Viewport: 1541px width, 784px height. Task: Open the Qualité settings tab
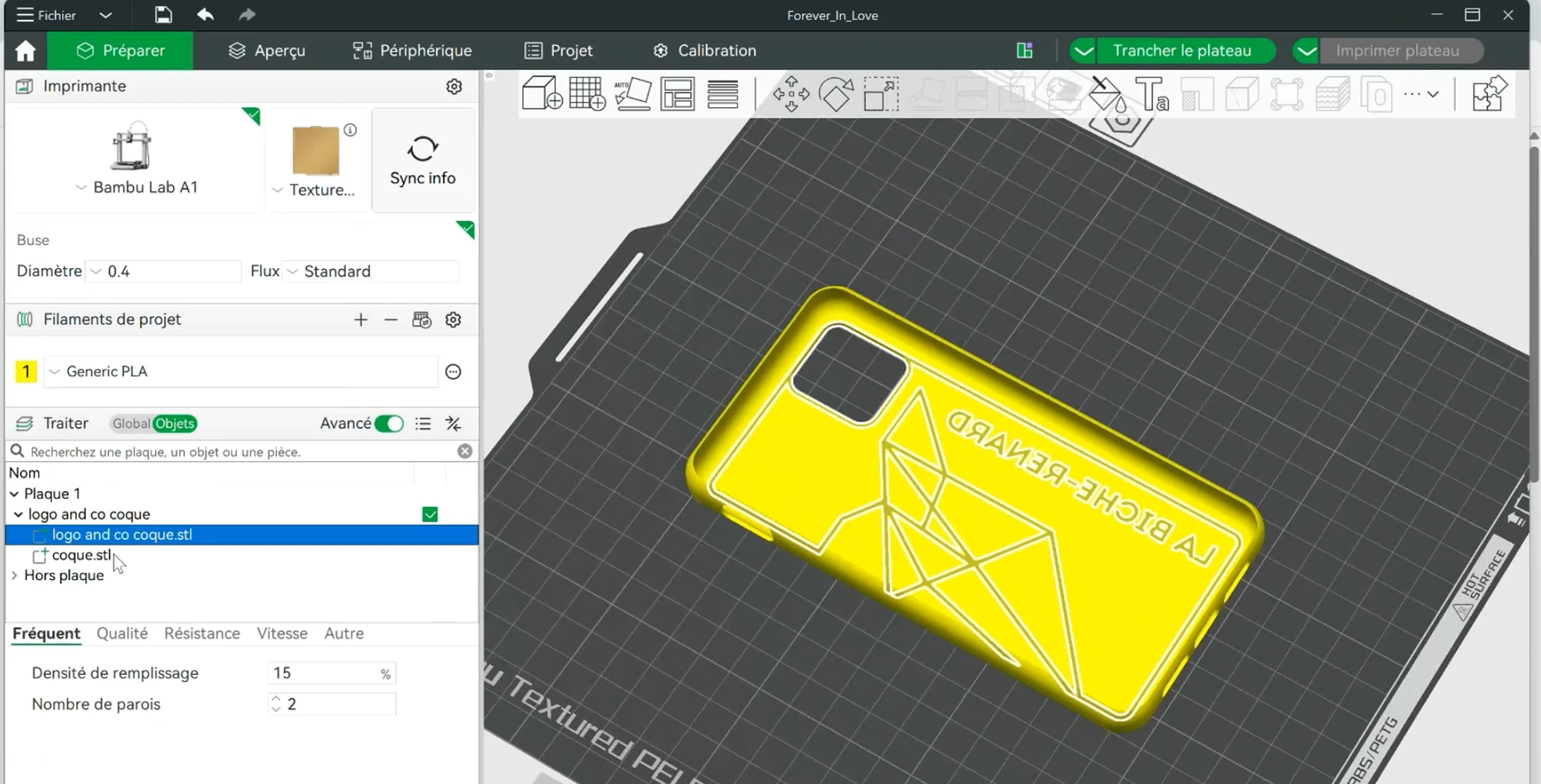(x=122, y=633)
